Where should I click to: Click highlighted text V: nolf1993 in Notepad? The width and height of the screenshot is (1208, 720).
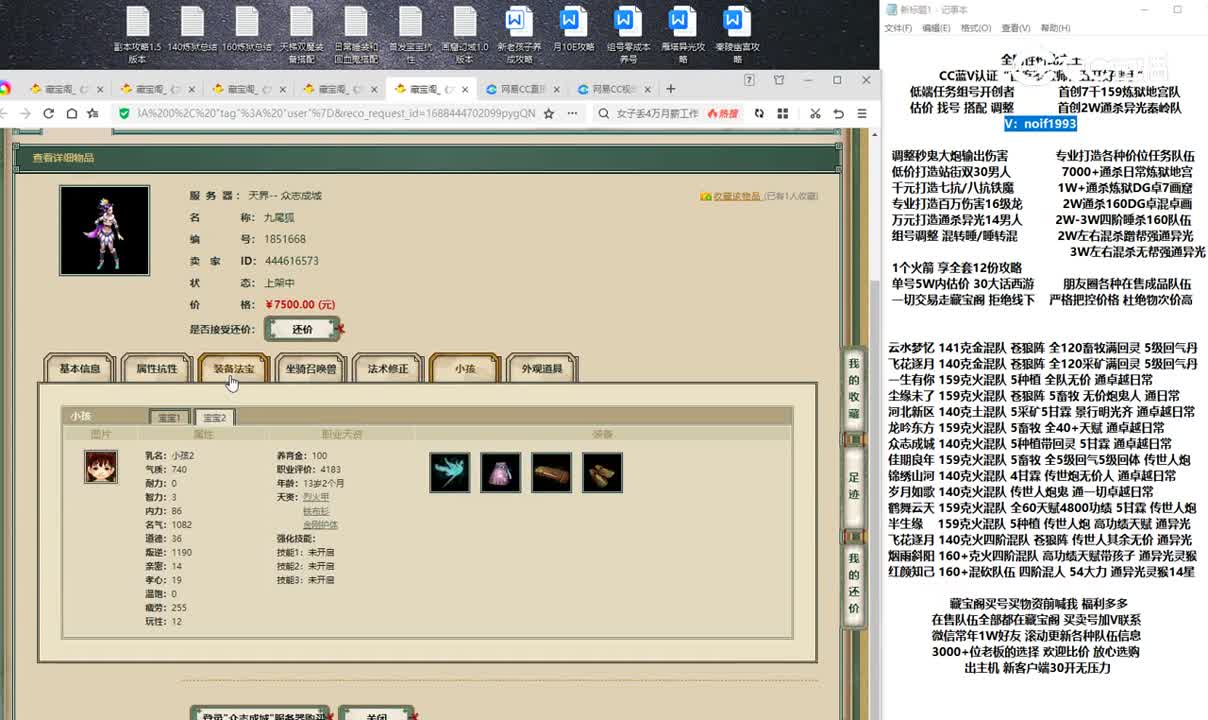pos(1041,123)
